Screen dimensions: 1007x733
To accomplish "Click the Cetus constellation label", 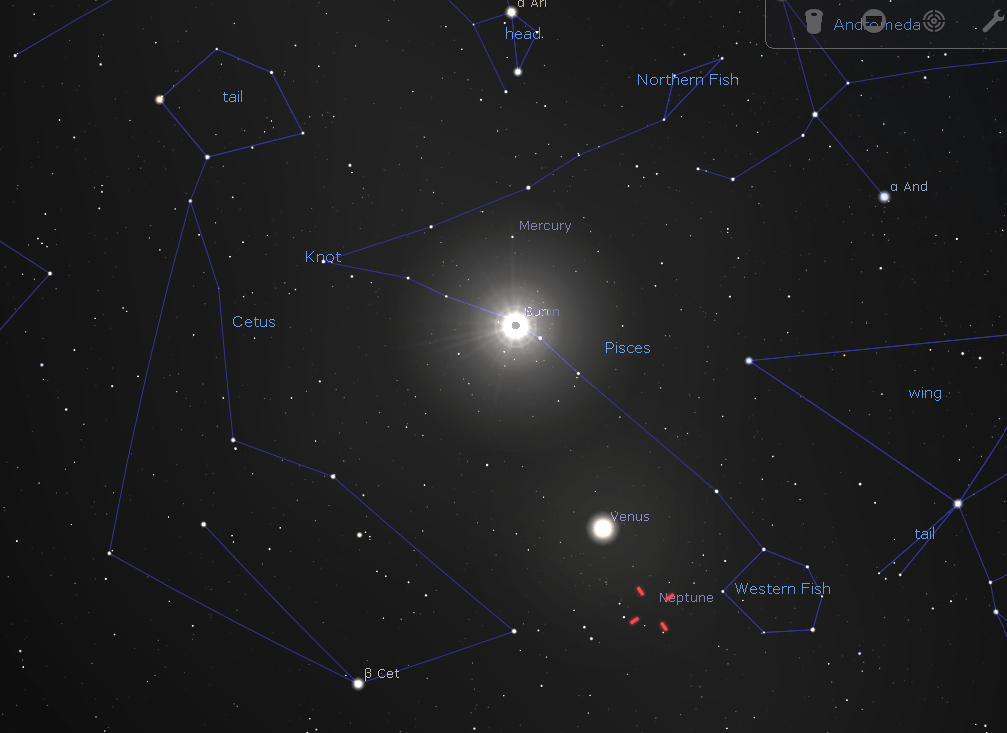I will (x=254, y=322).
